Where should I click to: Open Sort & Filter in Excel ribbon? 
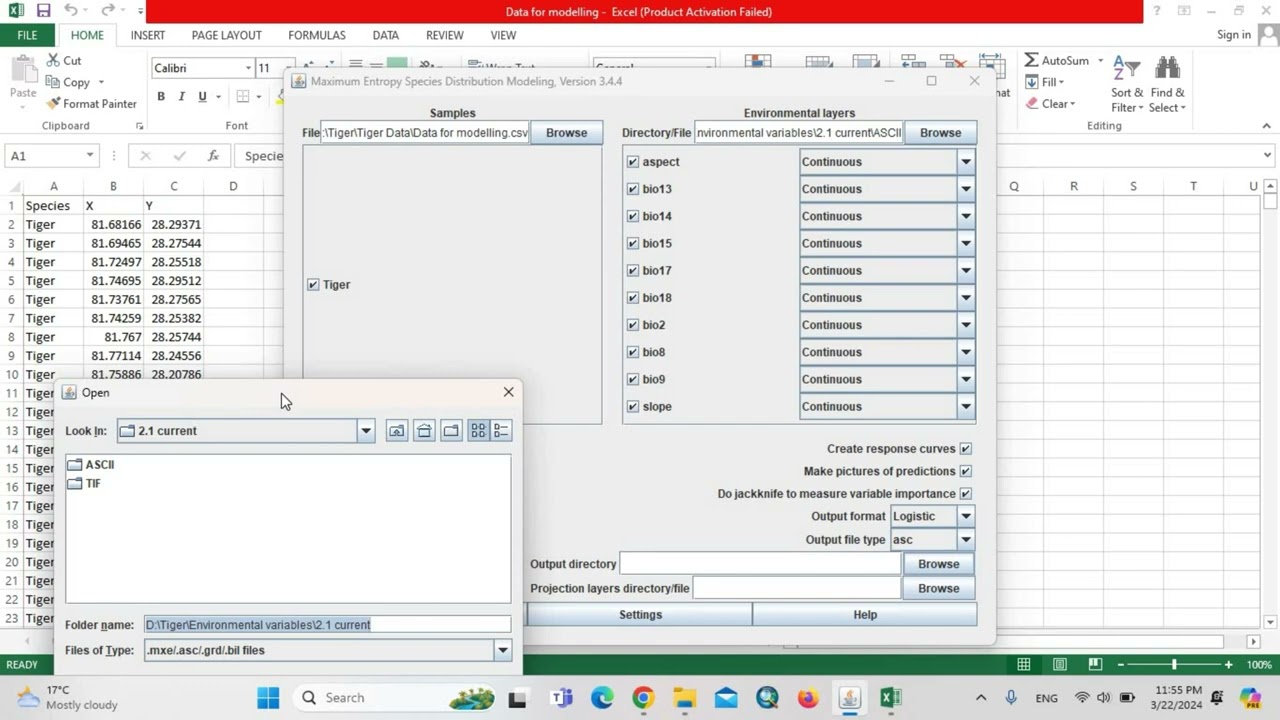pos(1127,84)
